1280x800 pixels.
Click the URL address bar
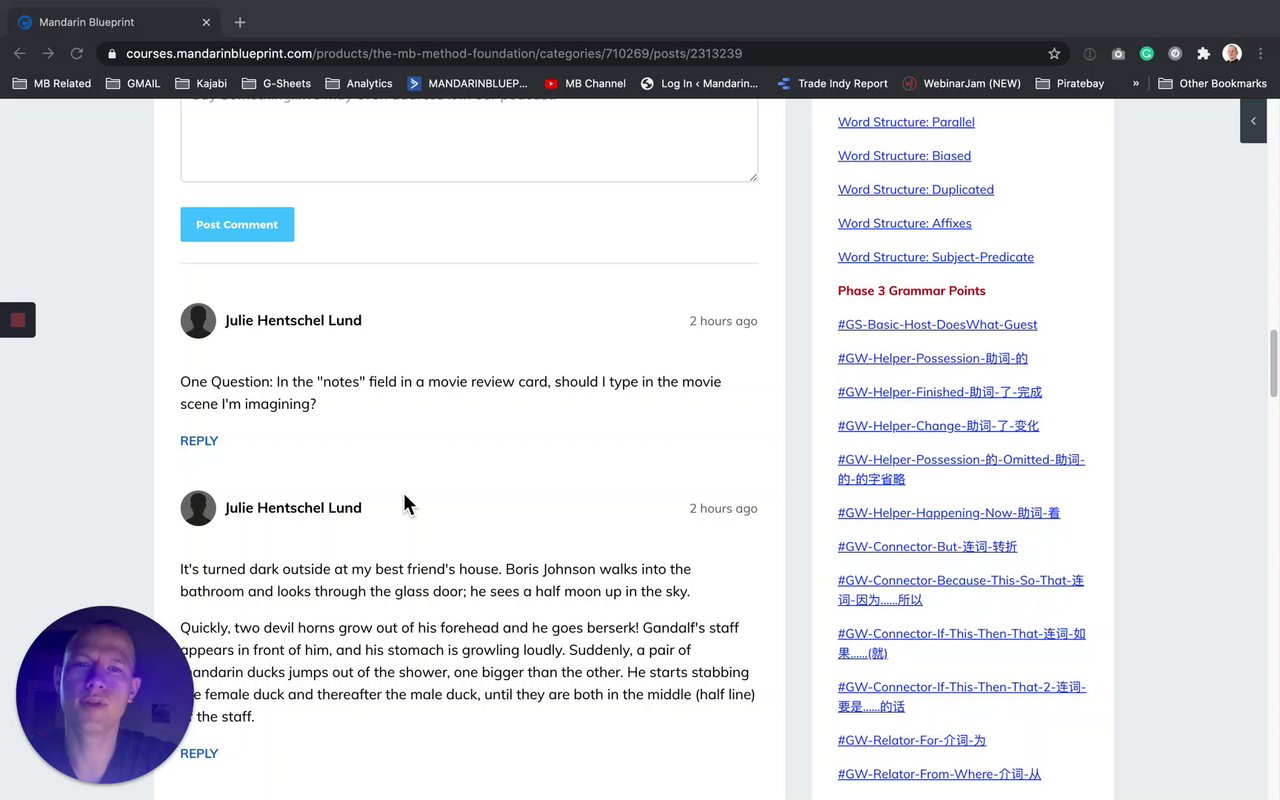click(580, 53)
